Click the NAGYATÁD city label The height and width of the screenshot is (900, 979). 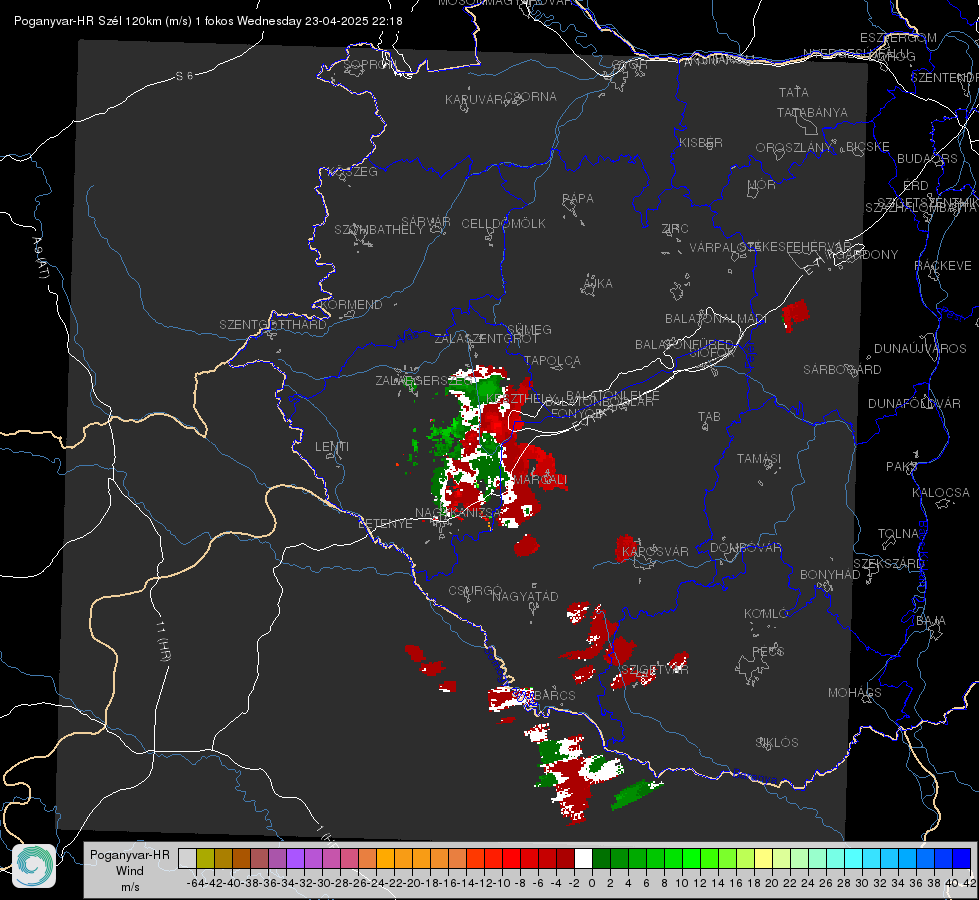tap(525, 597)
